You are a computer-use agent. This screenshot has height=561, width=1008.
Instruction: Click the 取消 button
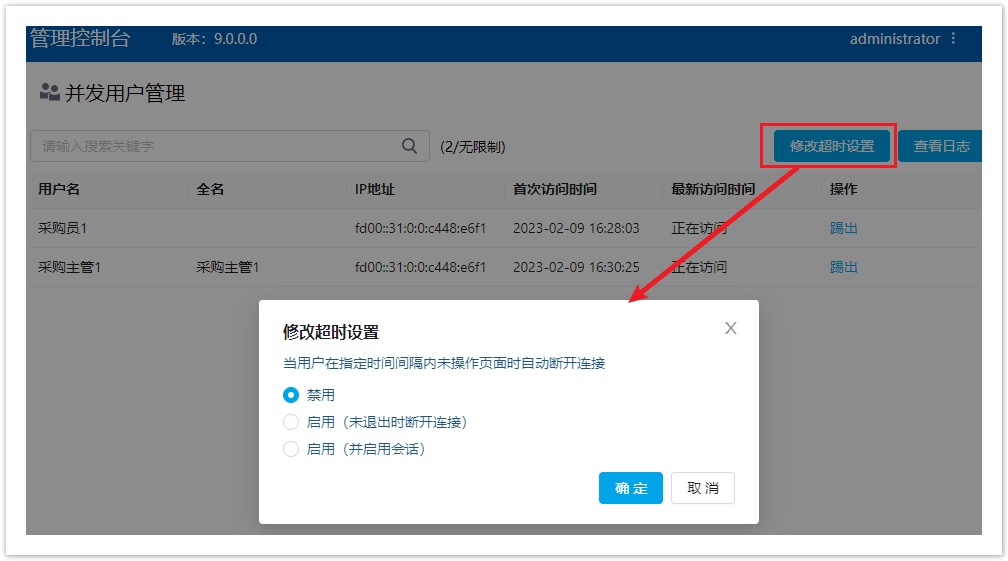[x=703, y=488]
